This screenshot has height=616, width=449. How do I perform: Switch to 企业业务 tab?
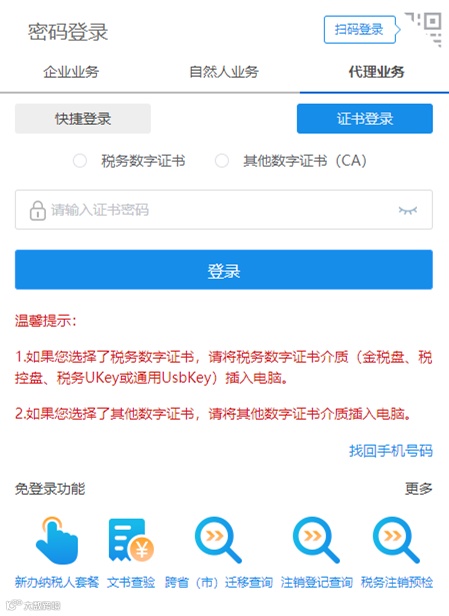[71, 72]
